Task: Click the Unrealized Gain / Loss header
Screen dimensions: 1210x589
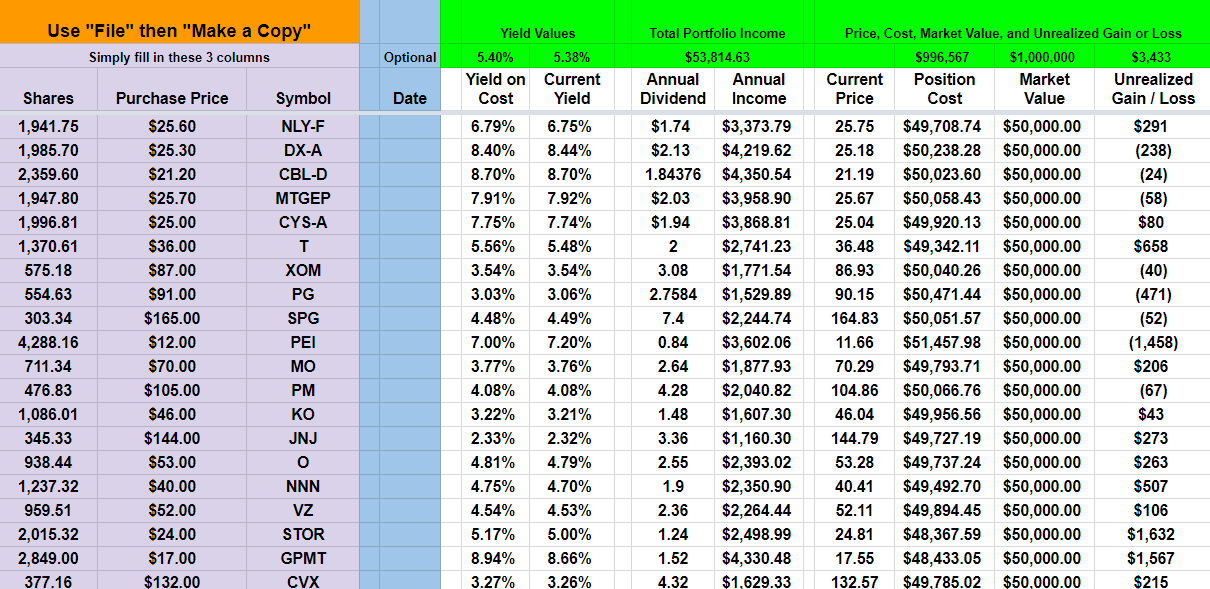Action: (1153, 89)
